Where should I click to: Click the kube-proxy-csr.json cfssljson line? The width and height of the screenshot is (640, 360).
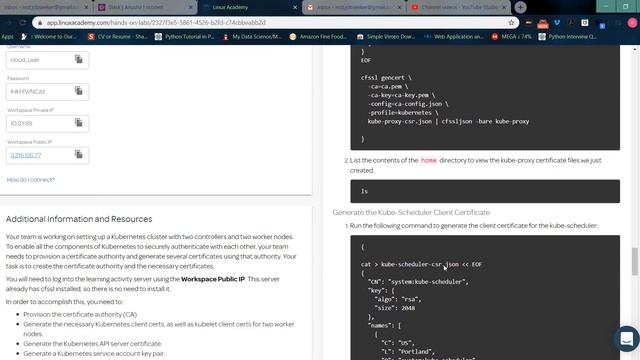click(x=448, y=121)
